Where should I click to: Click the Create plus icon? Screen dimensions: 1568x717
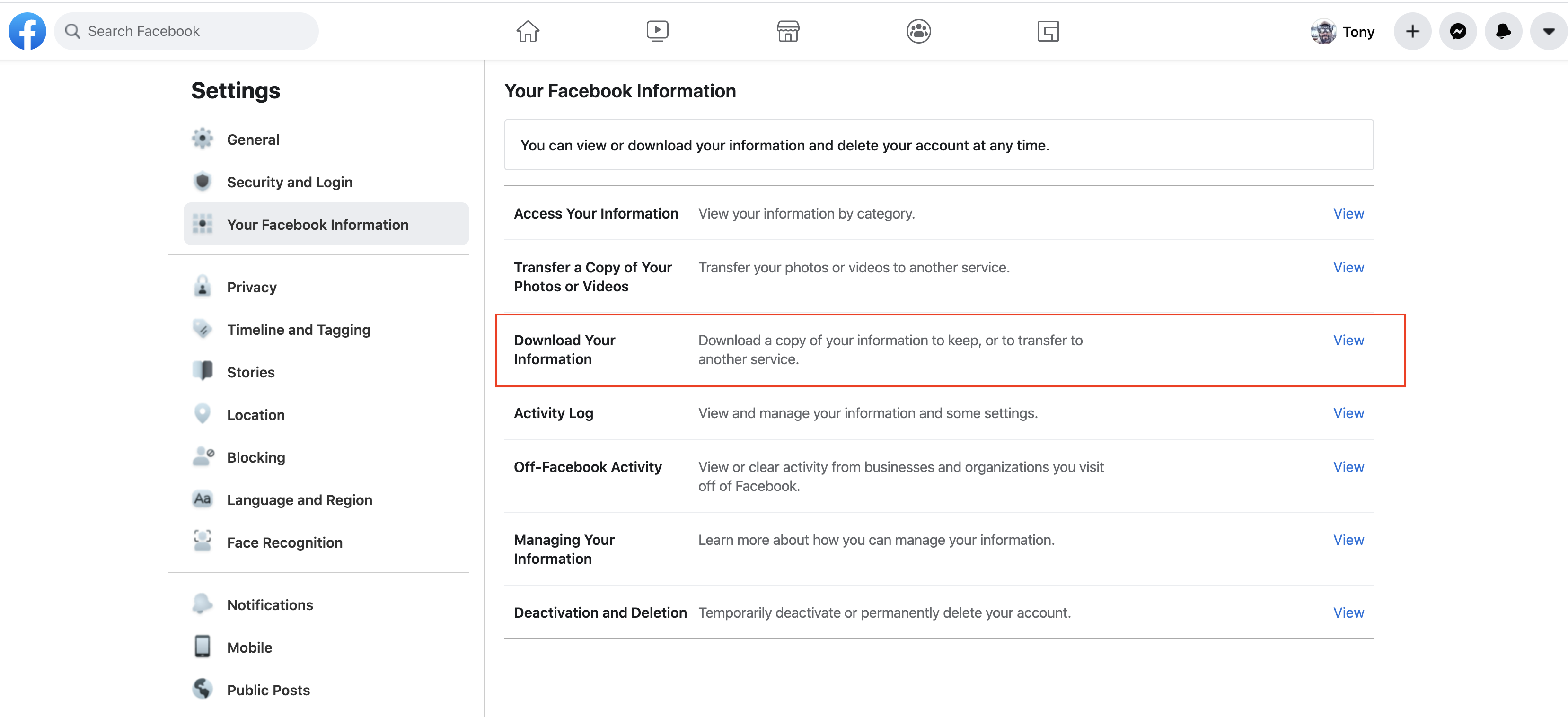pos(1412,31)
